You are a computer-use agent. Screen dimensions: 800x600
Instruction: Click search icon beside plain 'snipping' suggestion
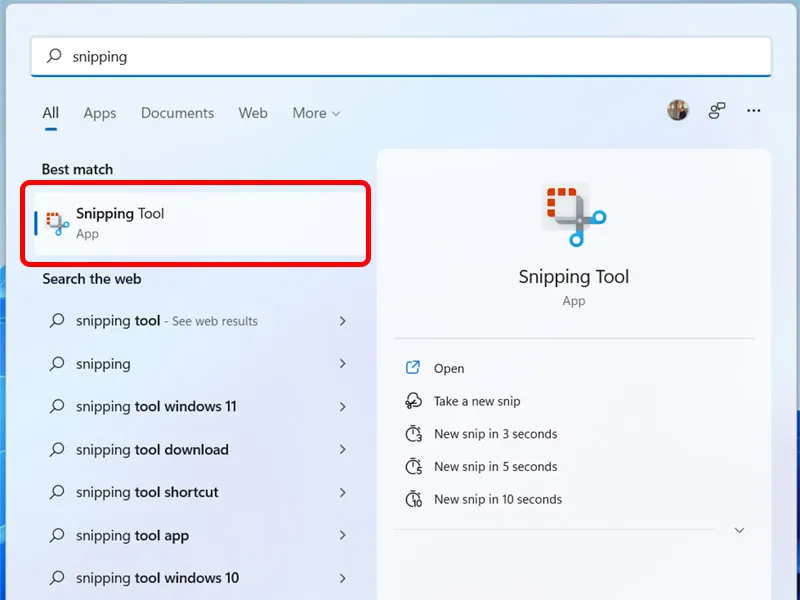57,363
